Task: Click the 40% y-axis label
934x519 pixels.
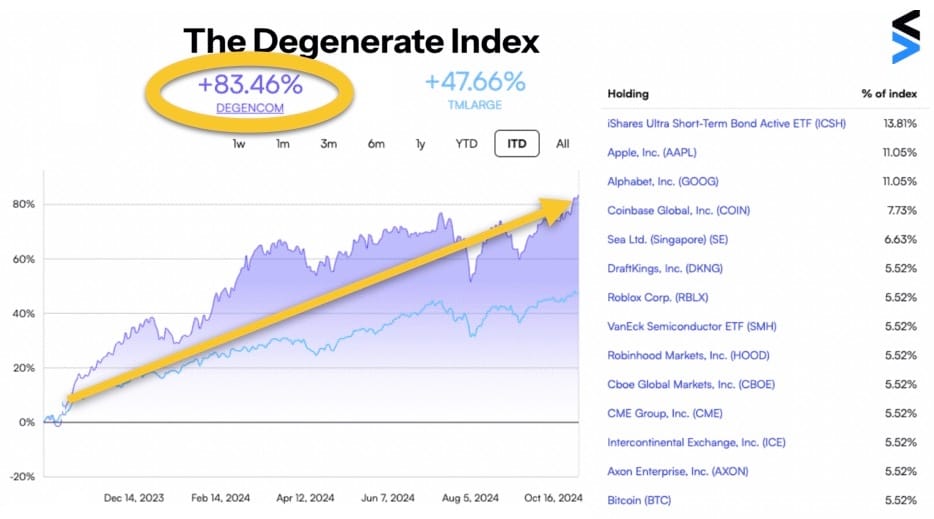Action: (23, 313)
